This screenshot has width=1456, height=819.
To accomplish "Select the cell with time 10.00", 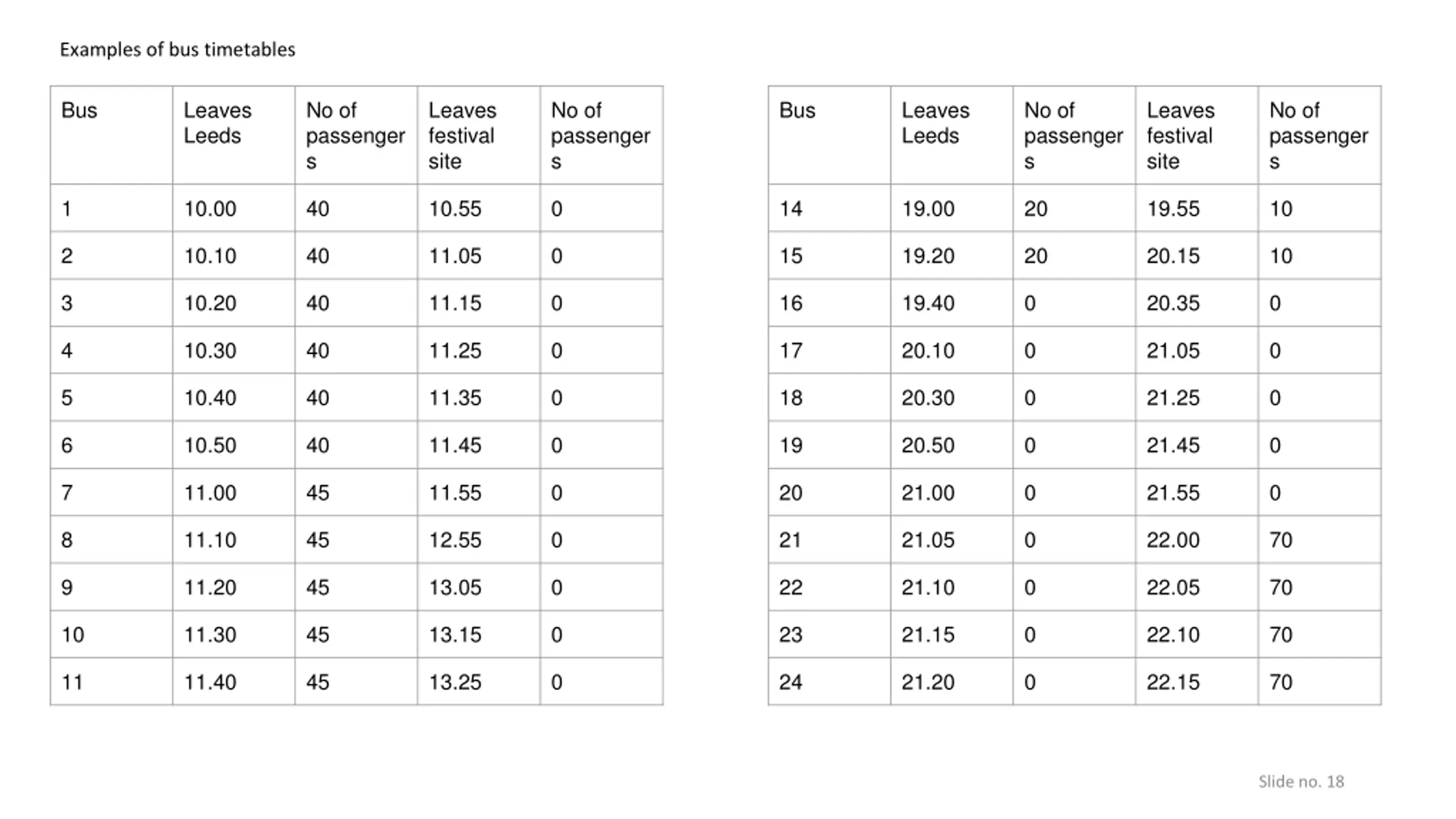I will [234, 208].
